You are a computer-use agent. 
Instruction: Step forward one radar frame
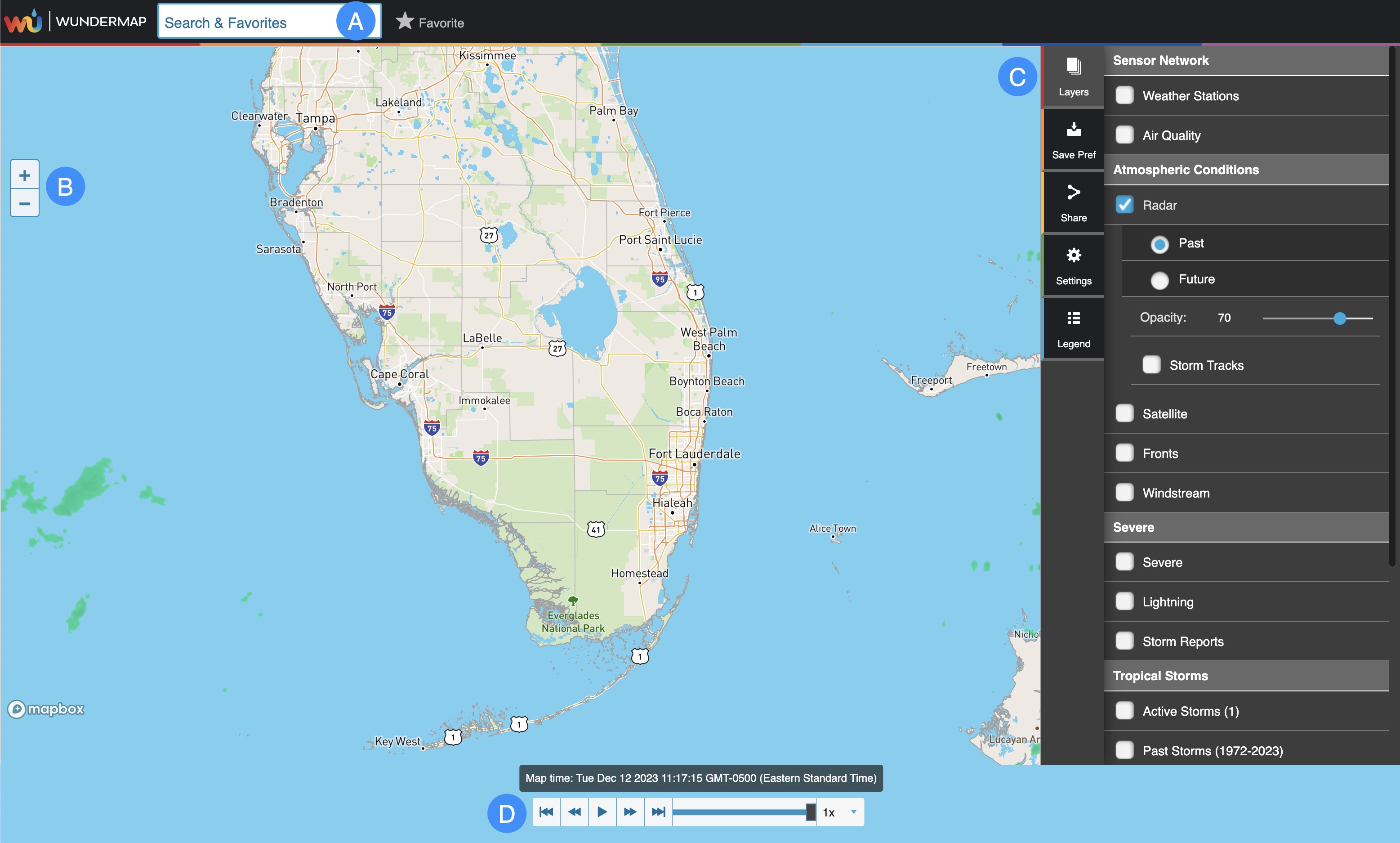point(630,812)
